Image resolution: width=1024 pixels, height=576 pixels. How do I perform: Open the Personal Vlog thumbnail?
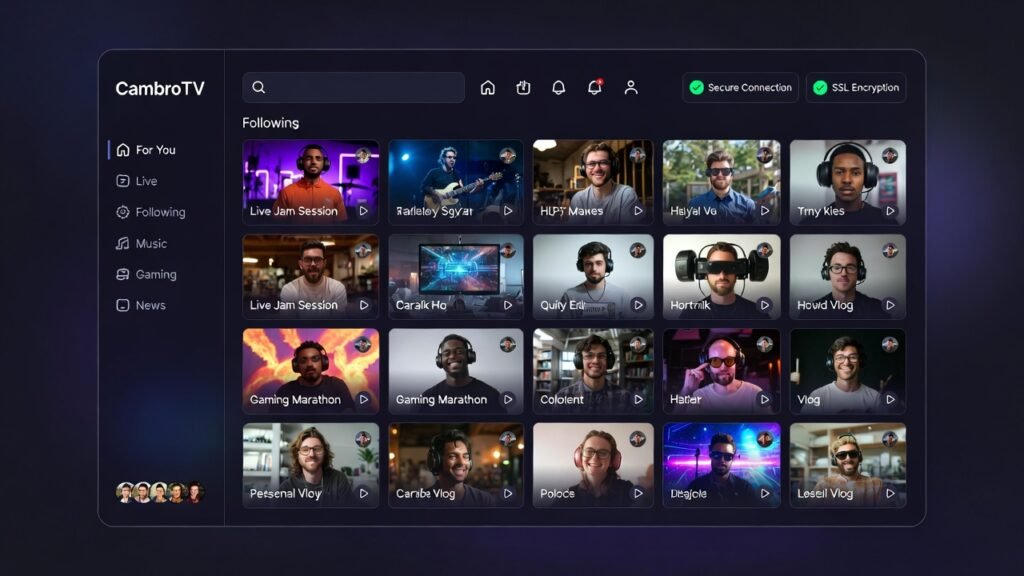310,464
